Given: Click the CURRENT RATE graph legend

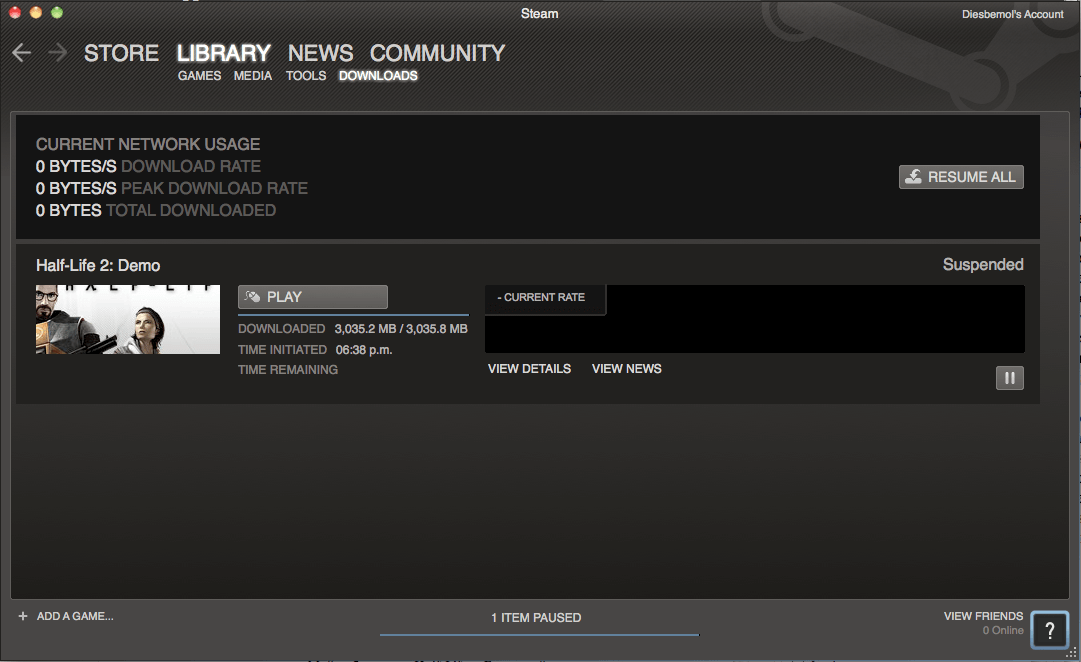Looking at the screenshot, I should [545, 298].
